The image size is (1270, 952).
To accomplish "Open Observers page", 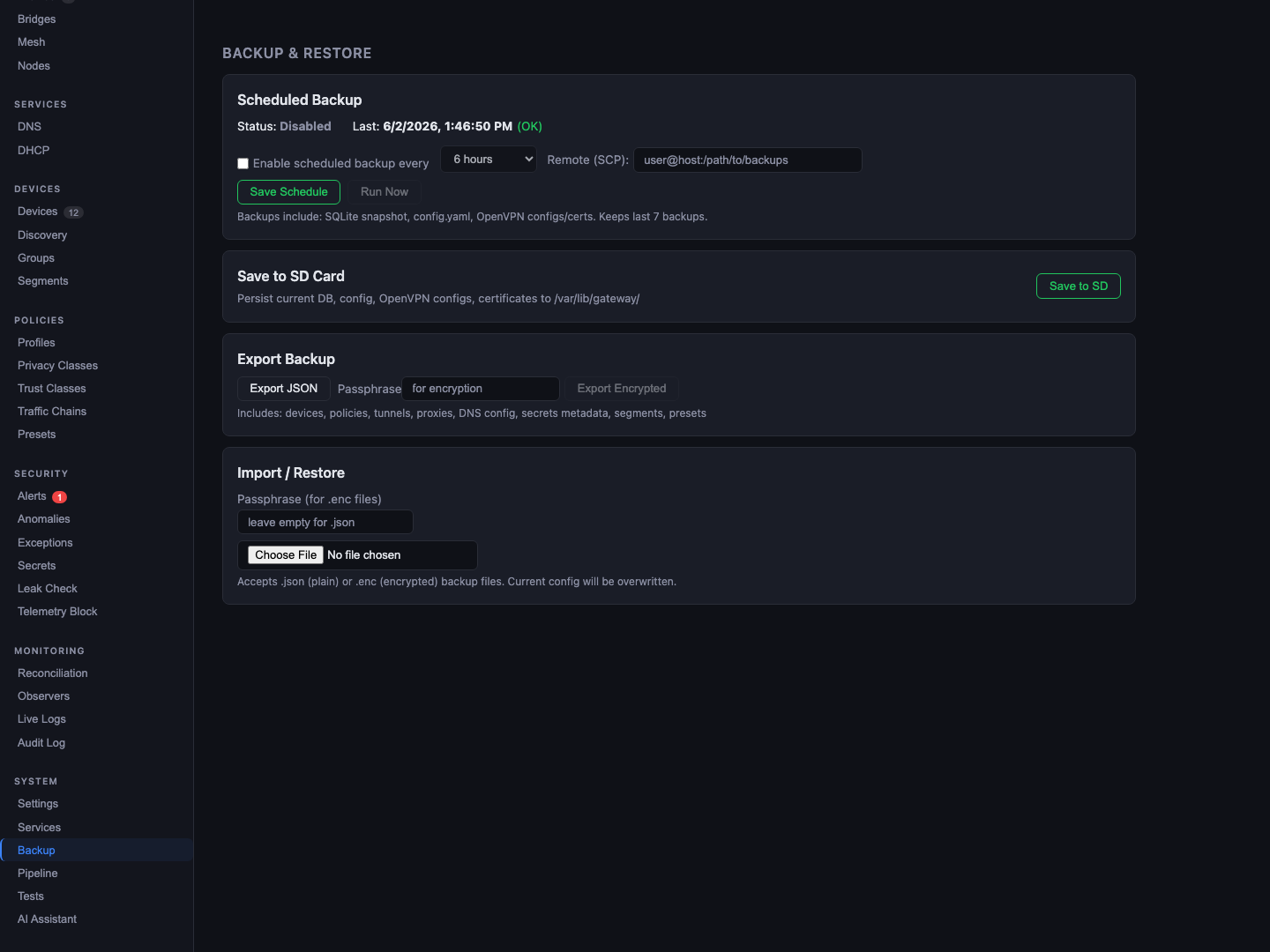I will pos(43,696).
